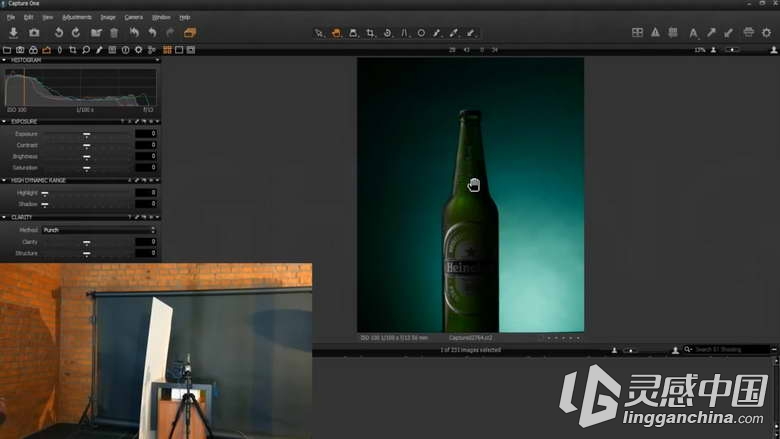Click the Capture camera icon in toolbar
The image size is (780, 439).
coord(34,33)
